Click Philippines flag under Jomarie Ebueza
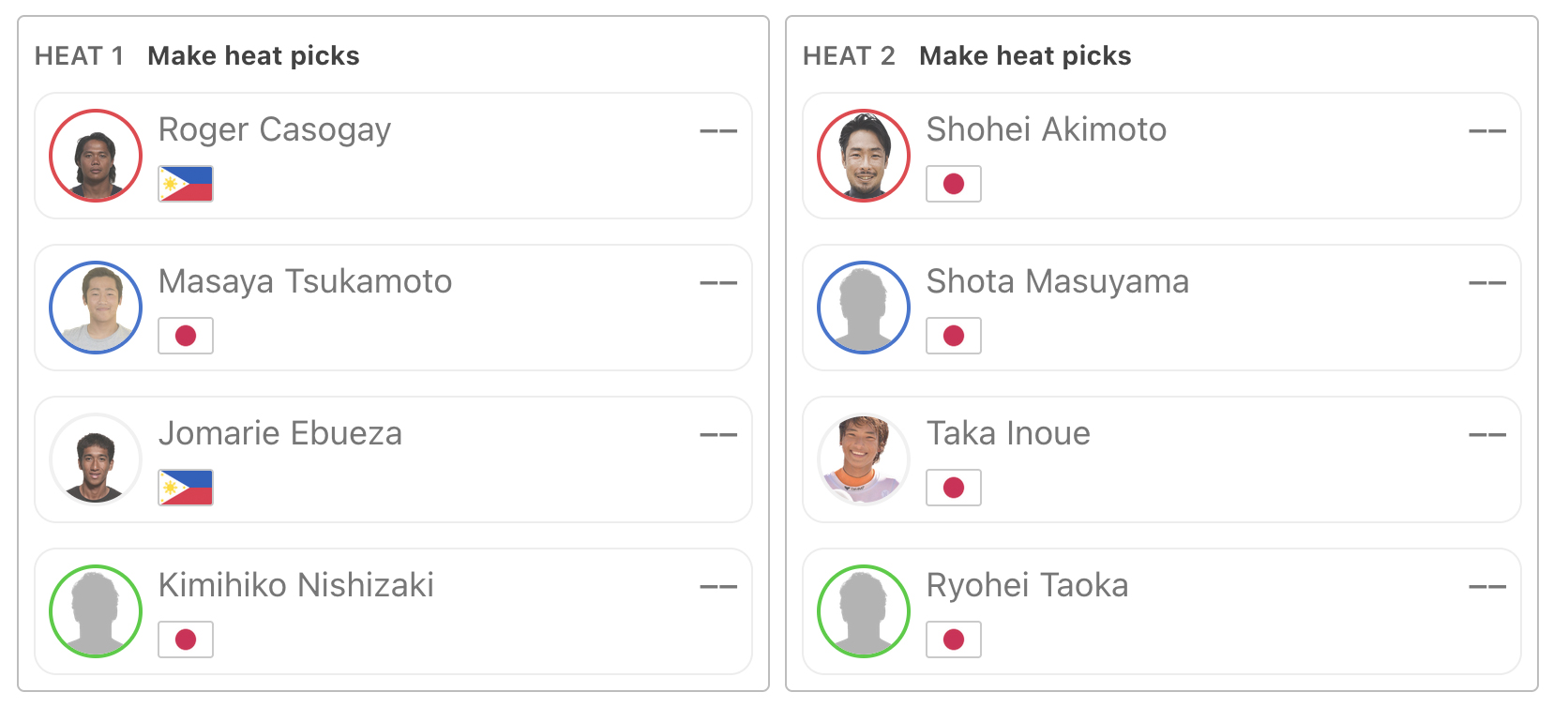The image size is (1568, 722). [x=186, y=488]
